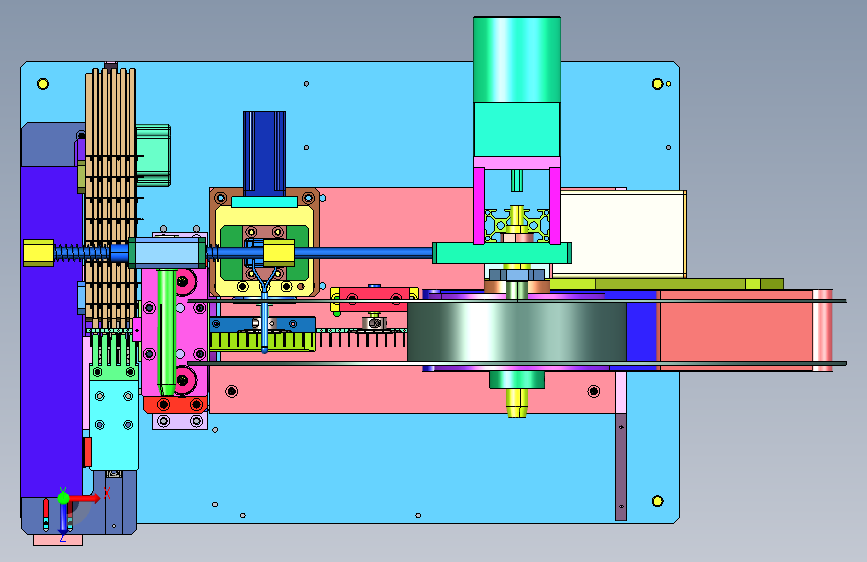Select the yellow block on the blue rod
The height and width of the screenshot is (562, 867).
279,253
